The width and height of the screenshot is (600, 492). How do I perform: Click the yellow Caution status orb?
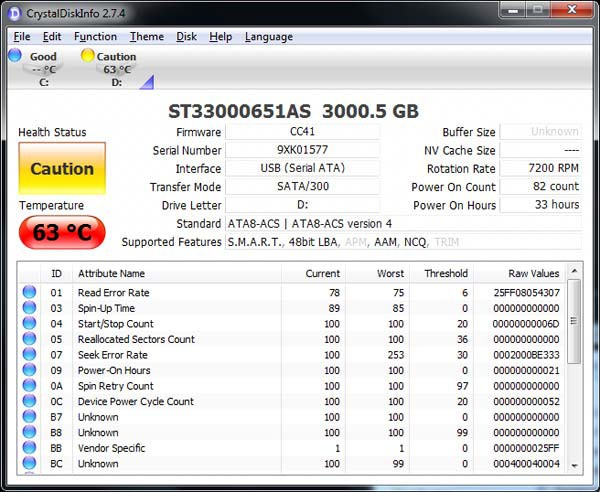click(88, 55)
